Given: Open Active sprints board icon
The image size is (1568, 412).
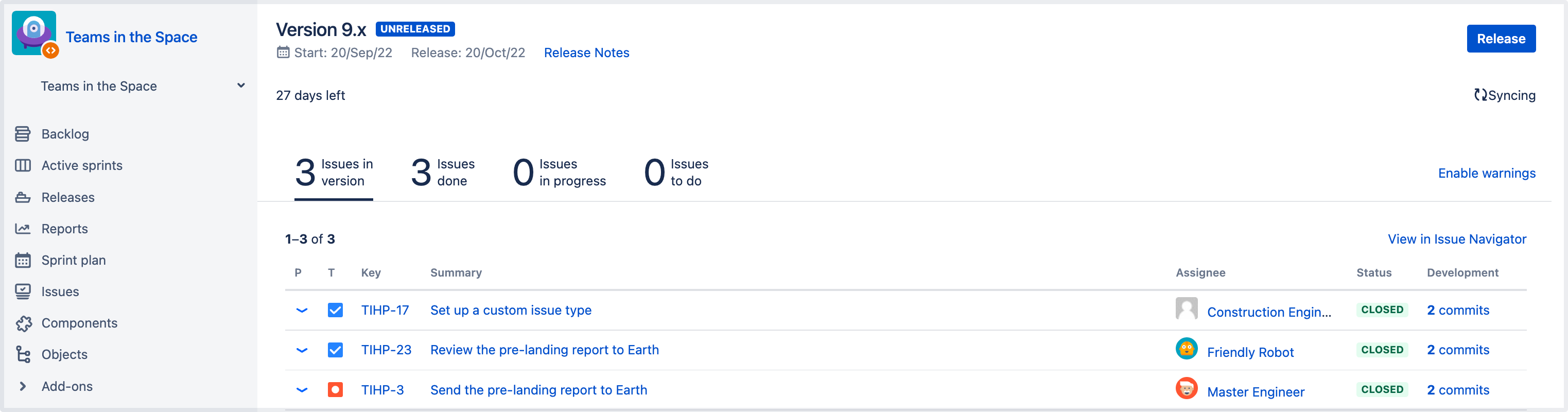Looking at the screenshot, I should [23, 165].
